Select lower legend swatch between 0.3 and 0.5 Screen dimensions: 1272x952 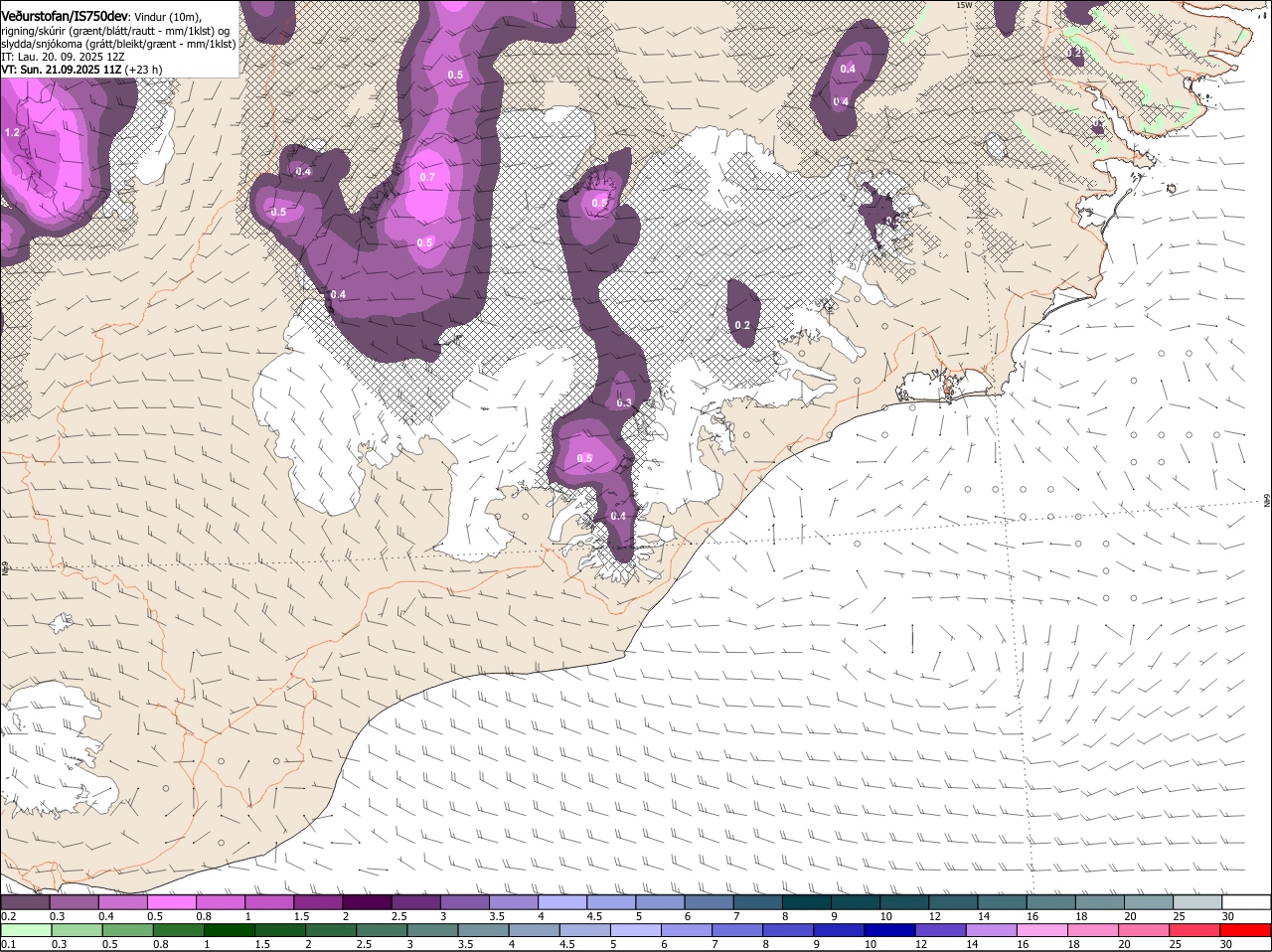78,930
